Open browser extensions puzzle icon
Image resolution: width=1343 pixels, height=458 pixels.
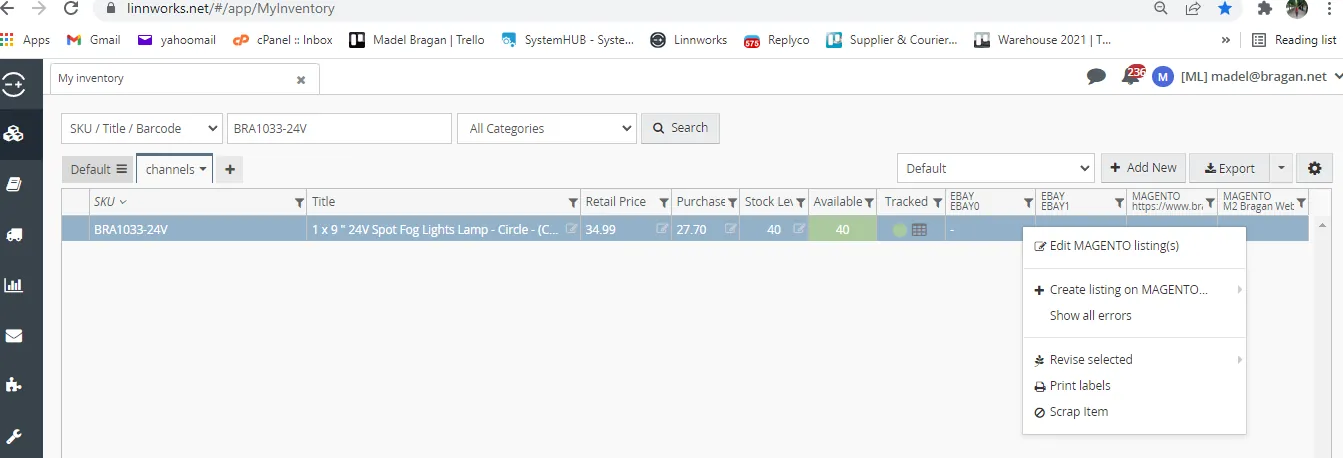(1264, 9)
